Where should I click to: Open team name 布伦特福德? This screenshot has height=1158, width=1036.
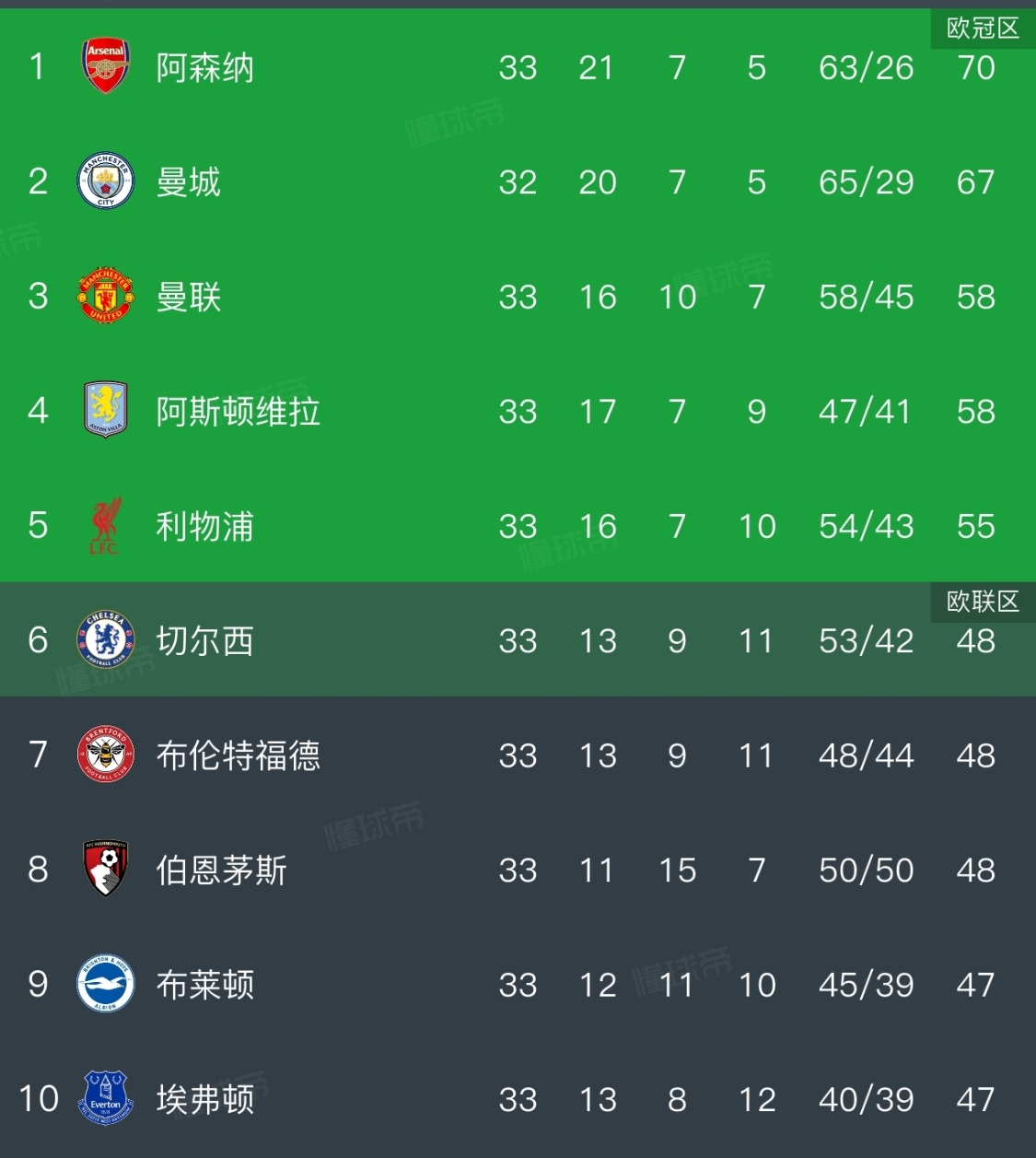click(x=239, y=755)
